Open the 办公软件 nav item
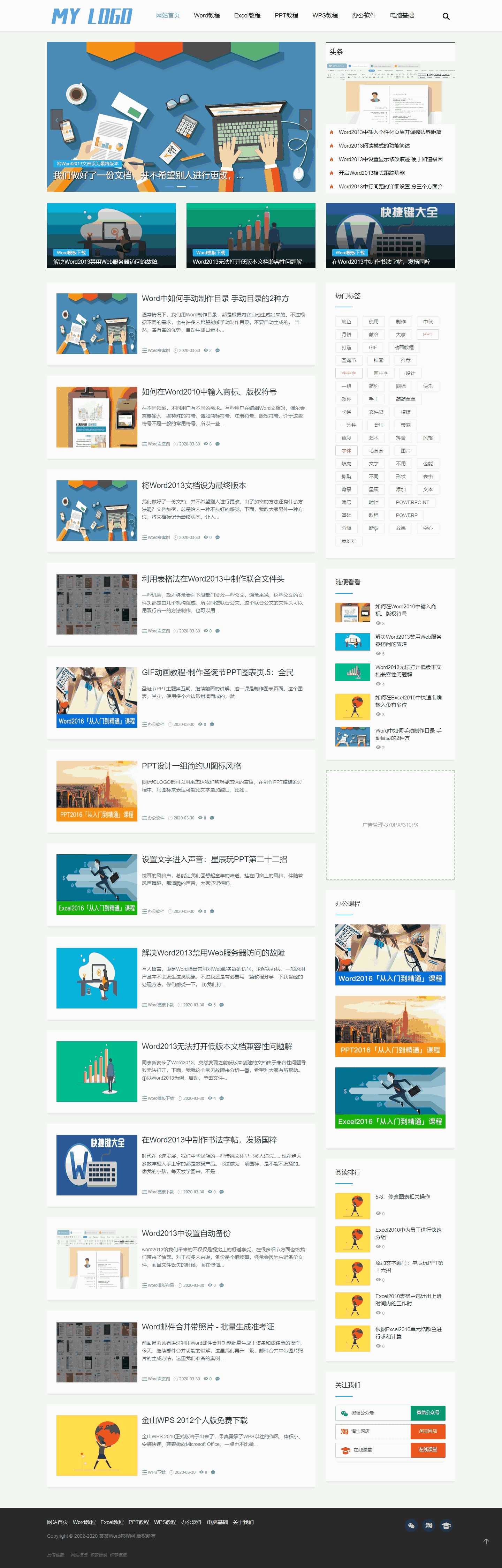The height and width of the screenshot is (1568, 502). (x=364, y=15)
